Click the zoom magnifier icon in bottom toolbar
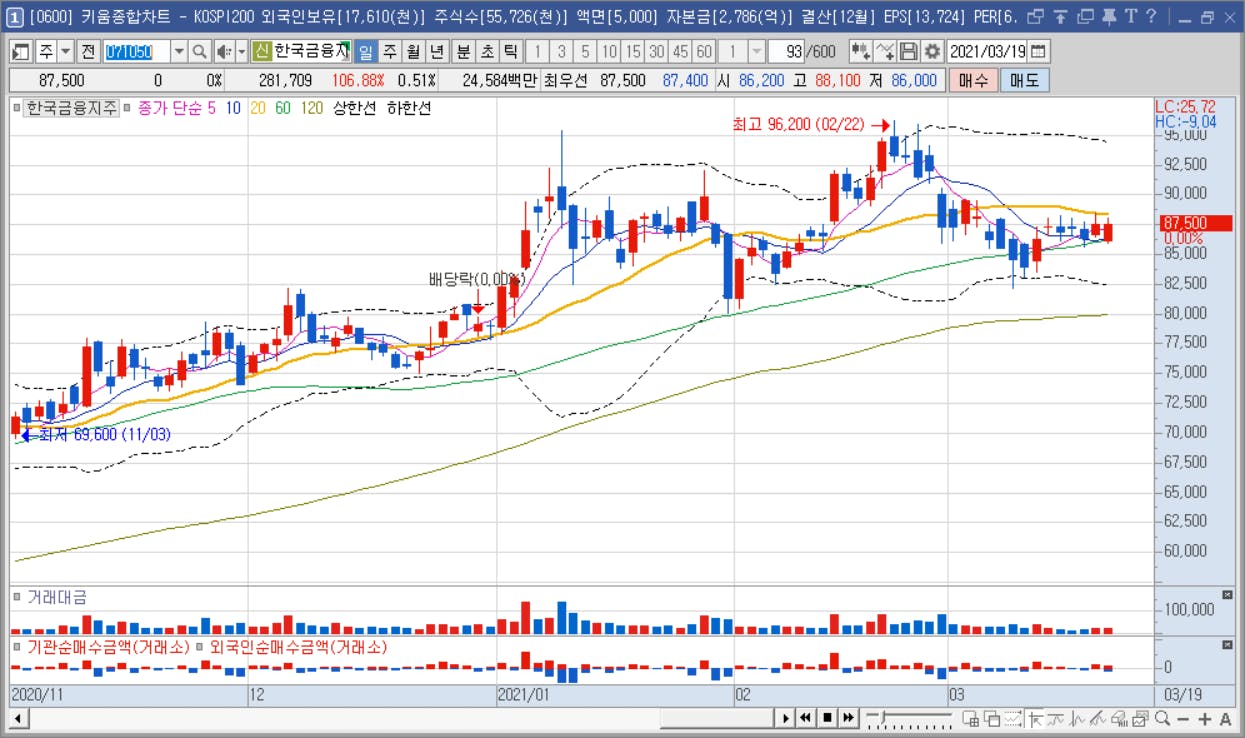The image size is (1245, 738). (x=1162, y=718)
